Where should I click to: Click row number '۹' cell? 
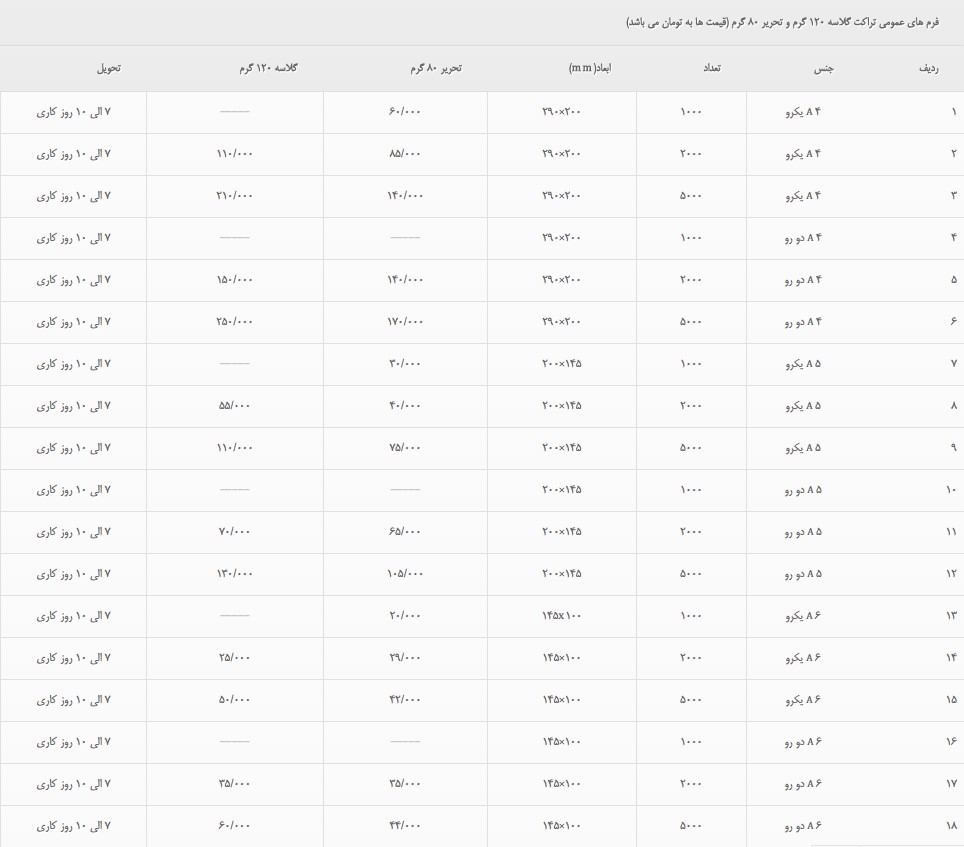954,448
